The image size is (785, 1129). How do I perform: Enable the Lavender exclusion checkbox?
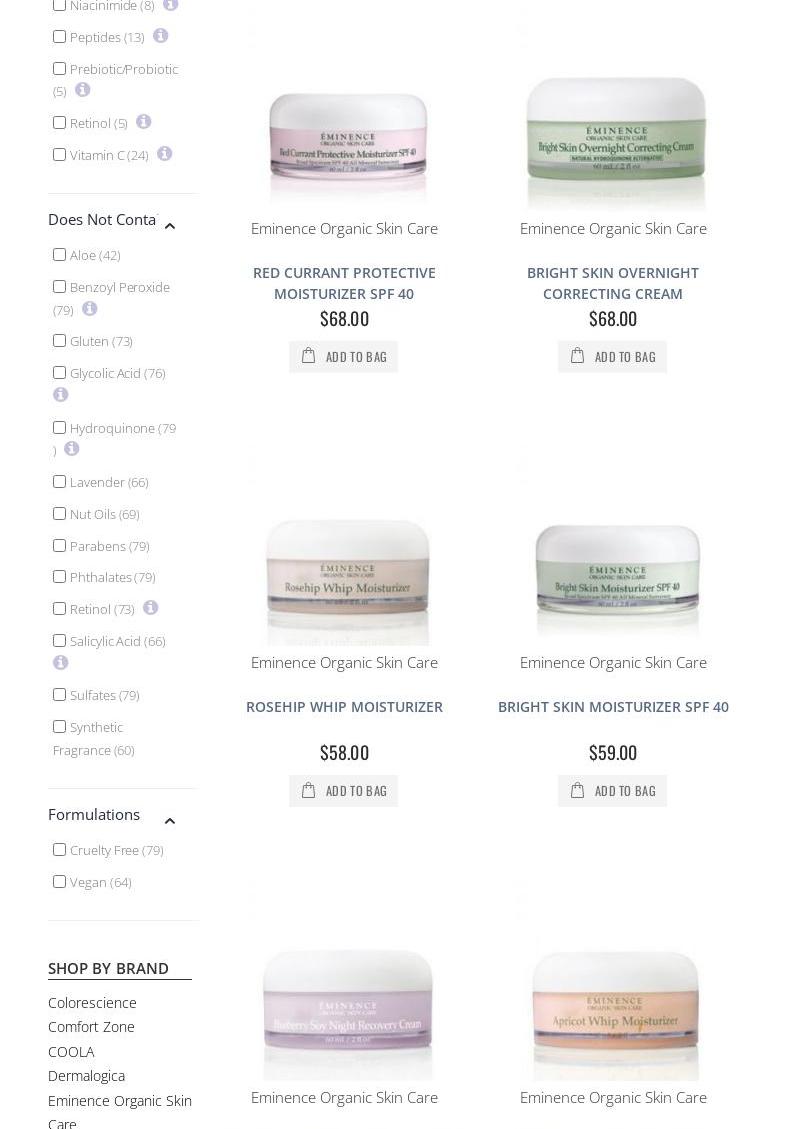point(60,481)
